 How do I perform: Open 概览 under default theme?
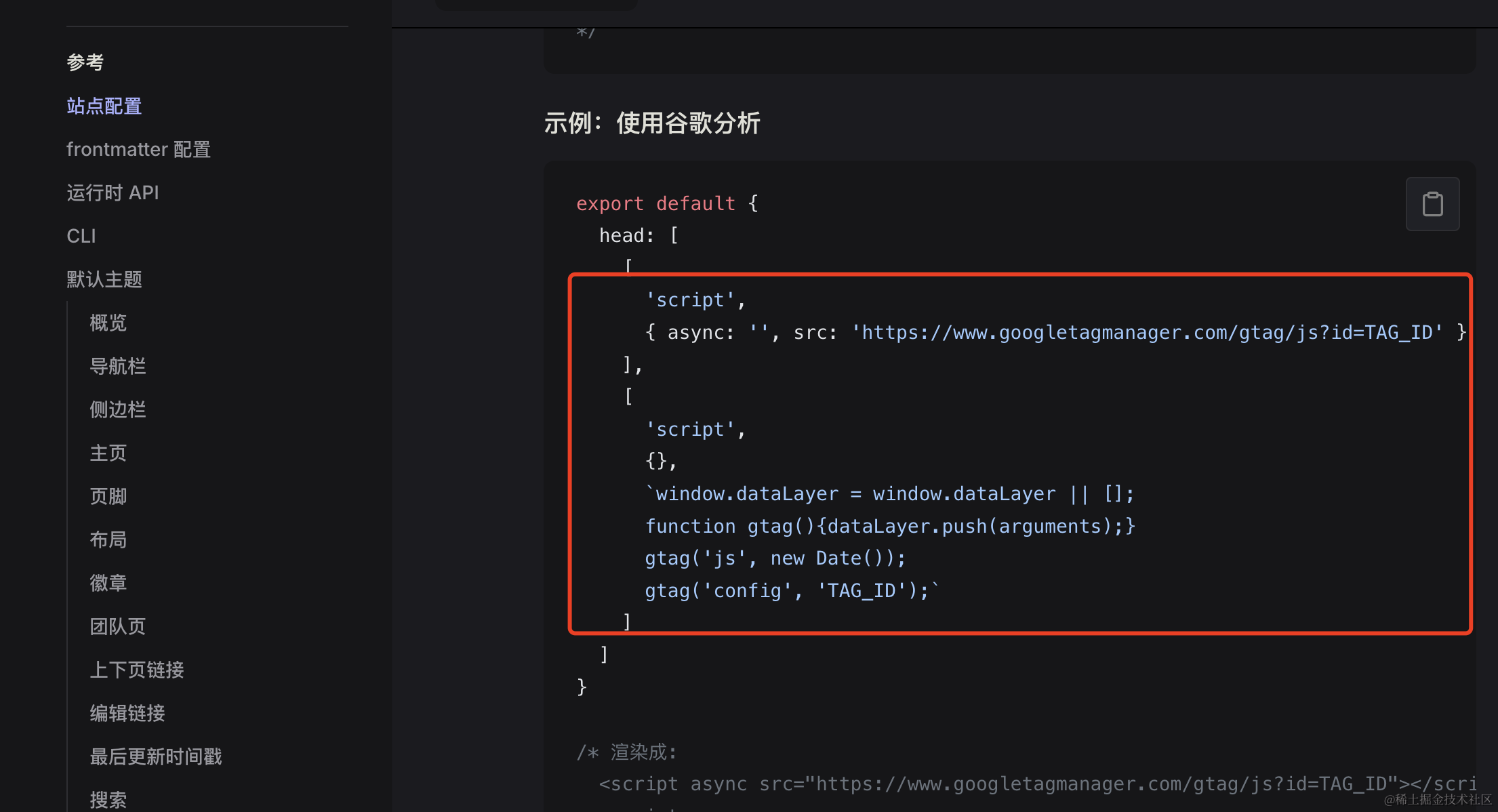click(108, 323)
